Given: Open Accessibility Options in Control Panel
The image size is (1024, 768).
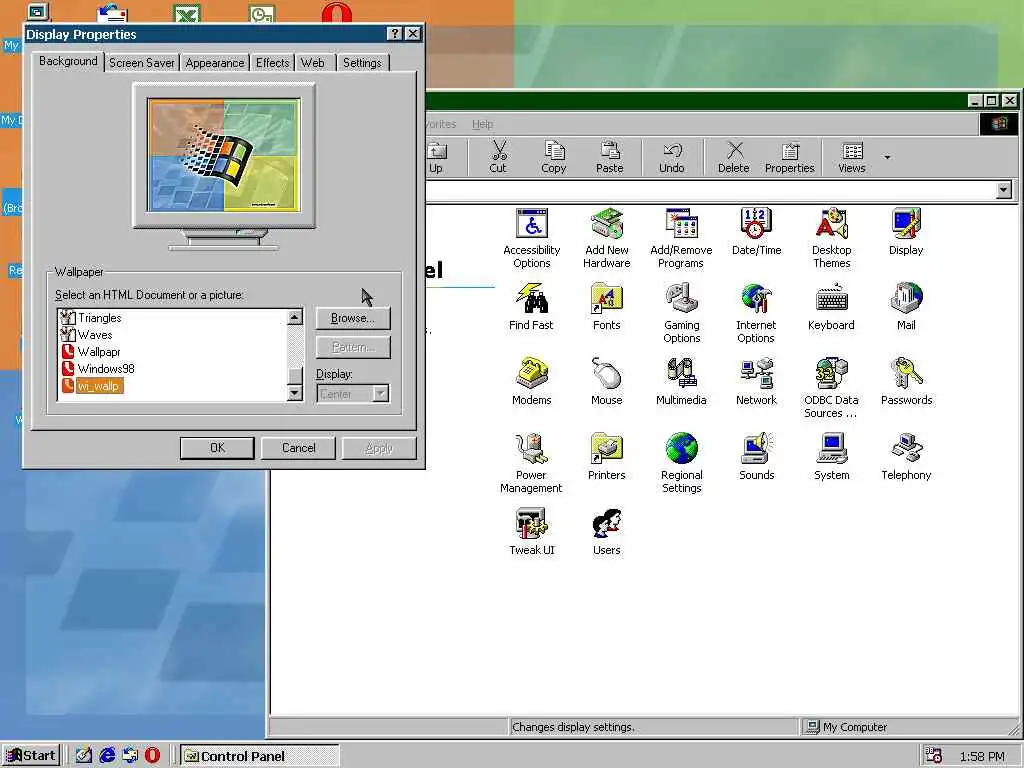Looking at the screenshot, I should pos(532,238).
